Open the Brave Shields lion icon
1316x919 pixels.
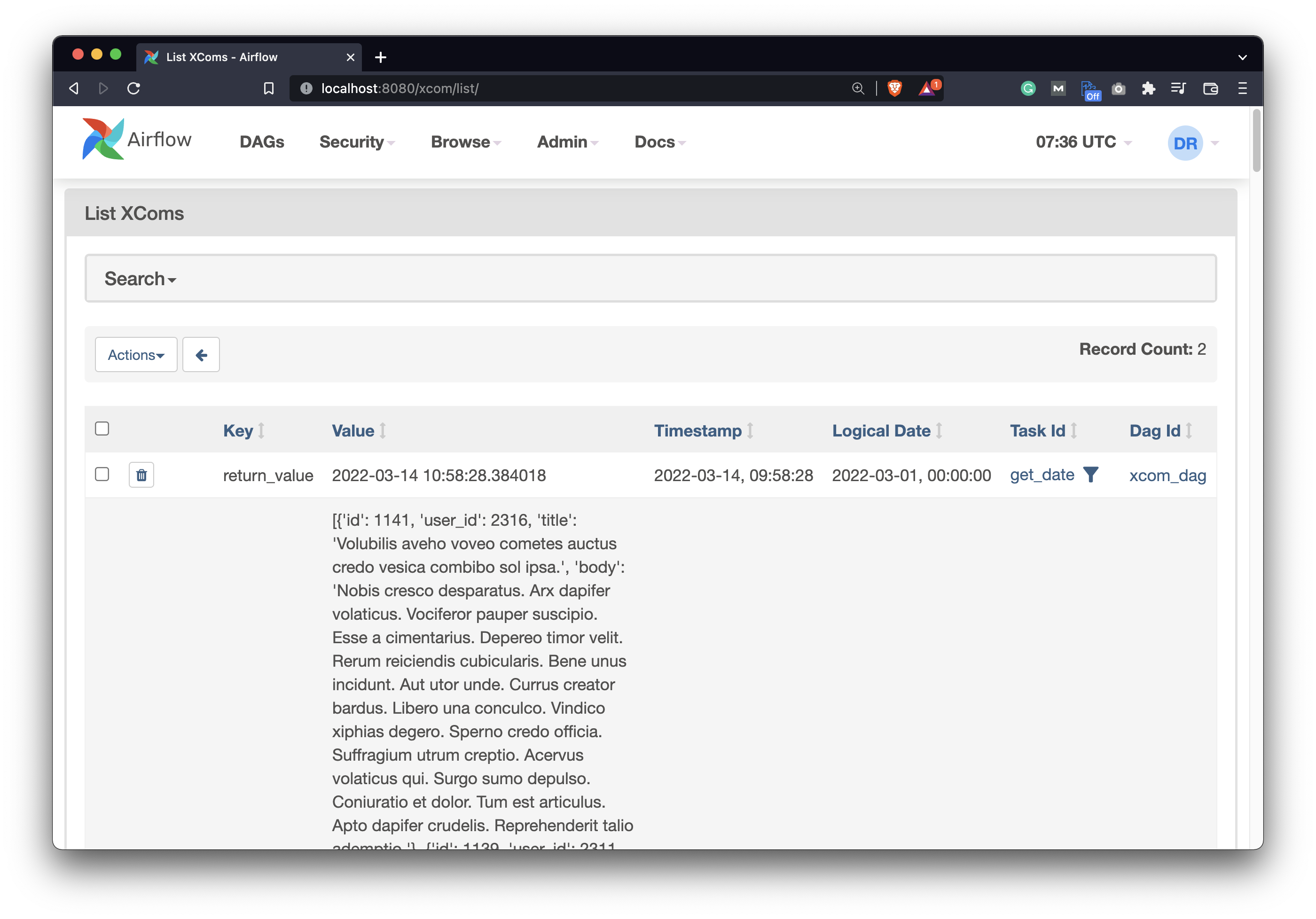[894, 88]
